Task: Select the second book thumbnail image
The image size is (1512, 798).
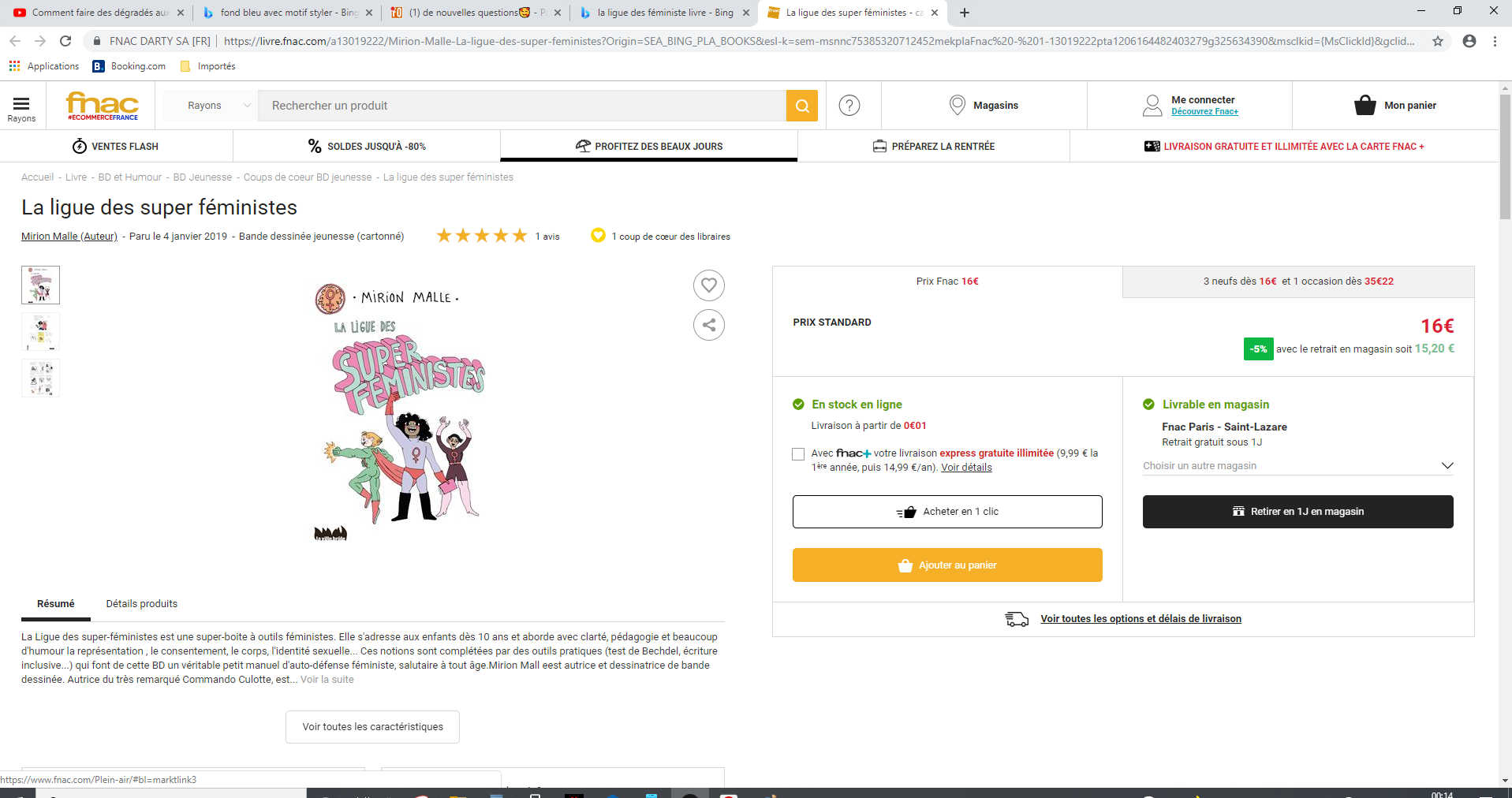Action: pos(40,332)
